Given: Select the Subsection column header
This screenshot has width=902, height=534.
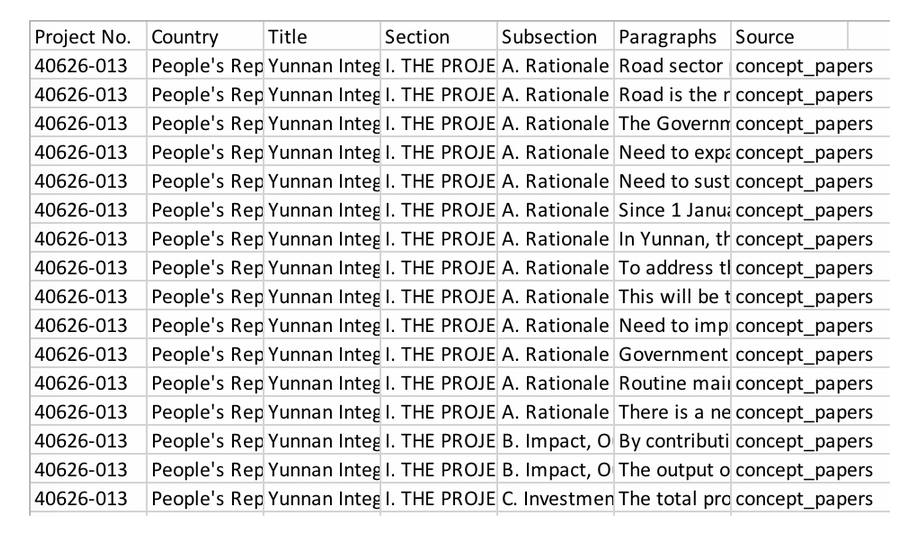Looking at the screenshot, I should tap(556, 36).
